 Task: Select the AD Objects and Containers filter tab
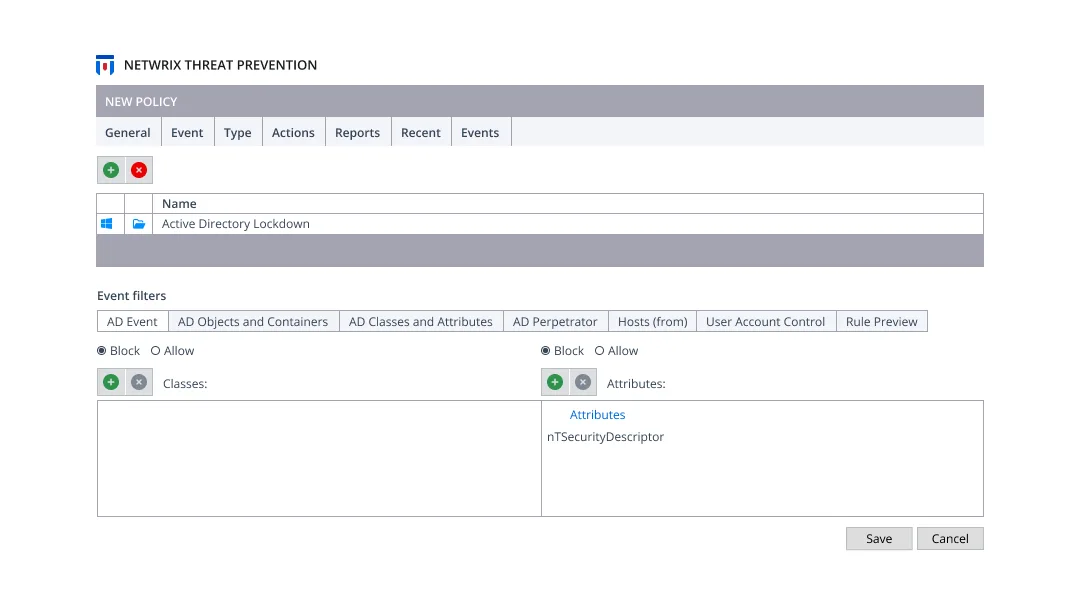pyautogui.click(x=253, y=322)
